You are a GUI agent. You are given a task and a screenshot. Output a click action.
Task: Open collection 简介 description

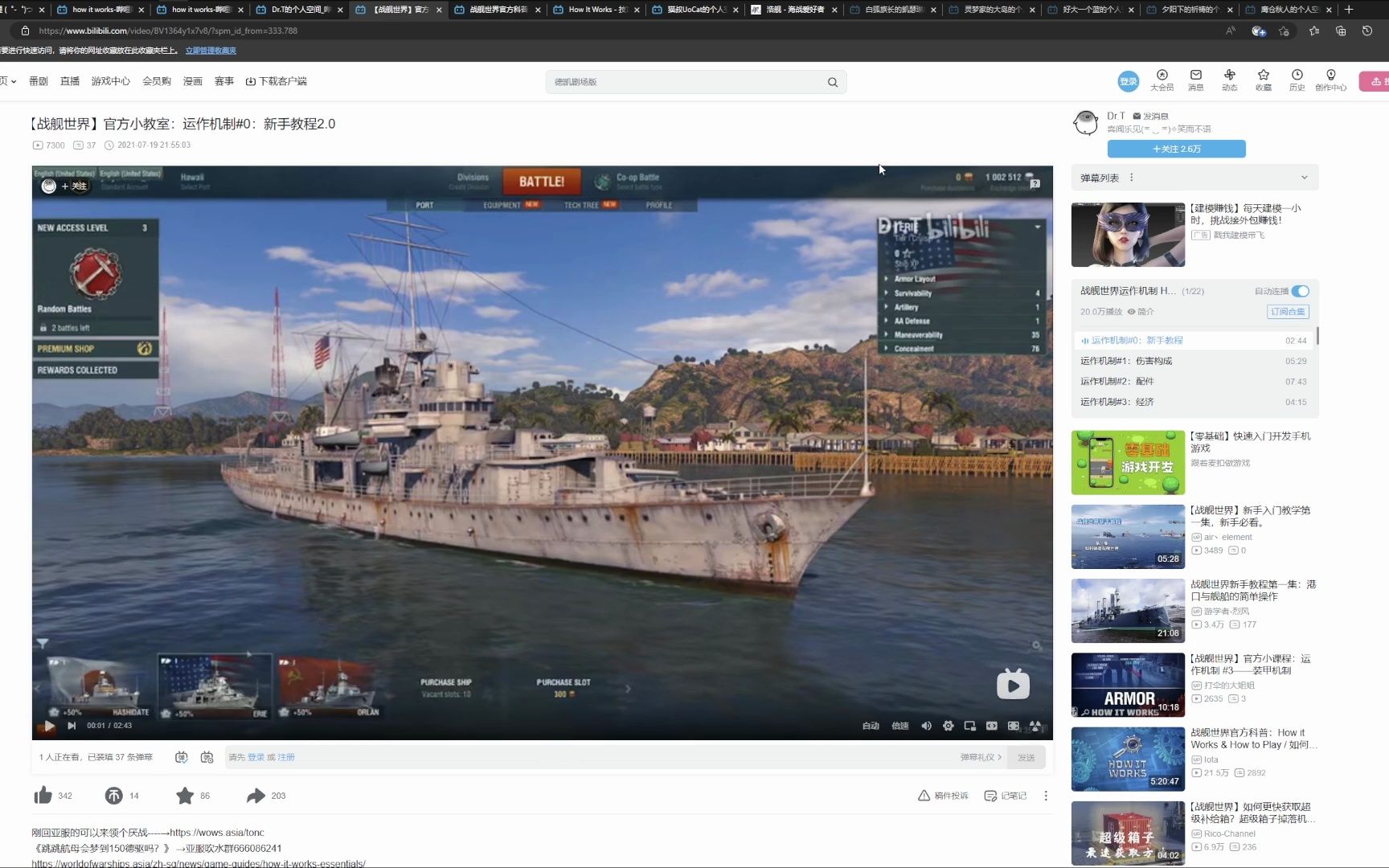pyautogui.click(x=1141, y=312)
